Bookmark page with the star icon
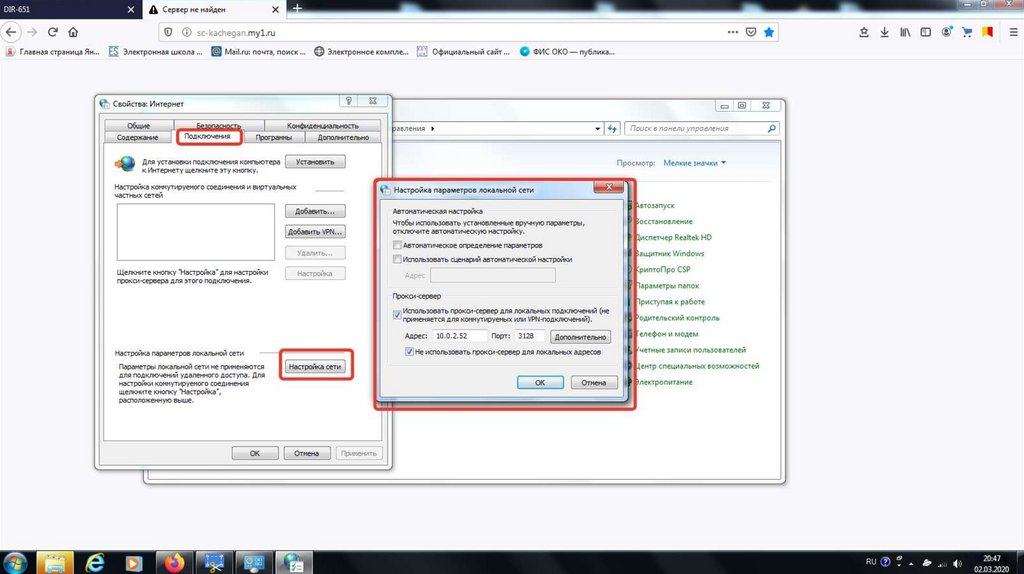 pos(769,32)
